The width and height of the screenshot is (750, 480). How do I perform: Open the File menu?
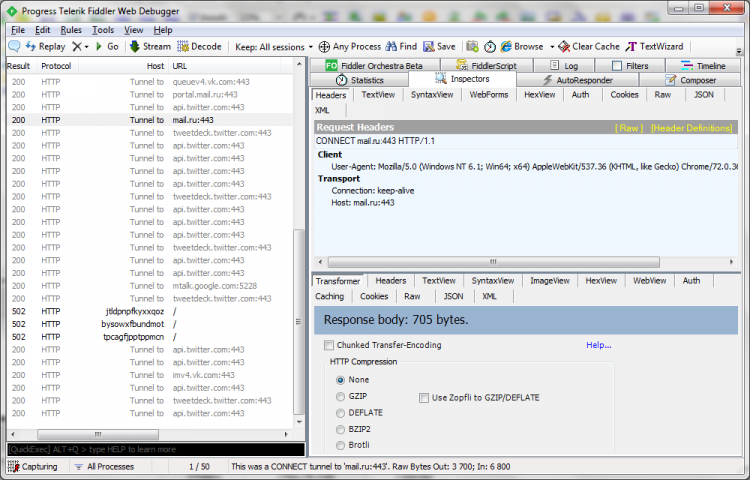[x=18, y=30]
